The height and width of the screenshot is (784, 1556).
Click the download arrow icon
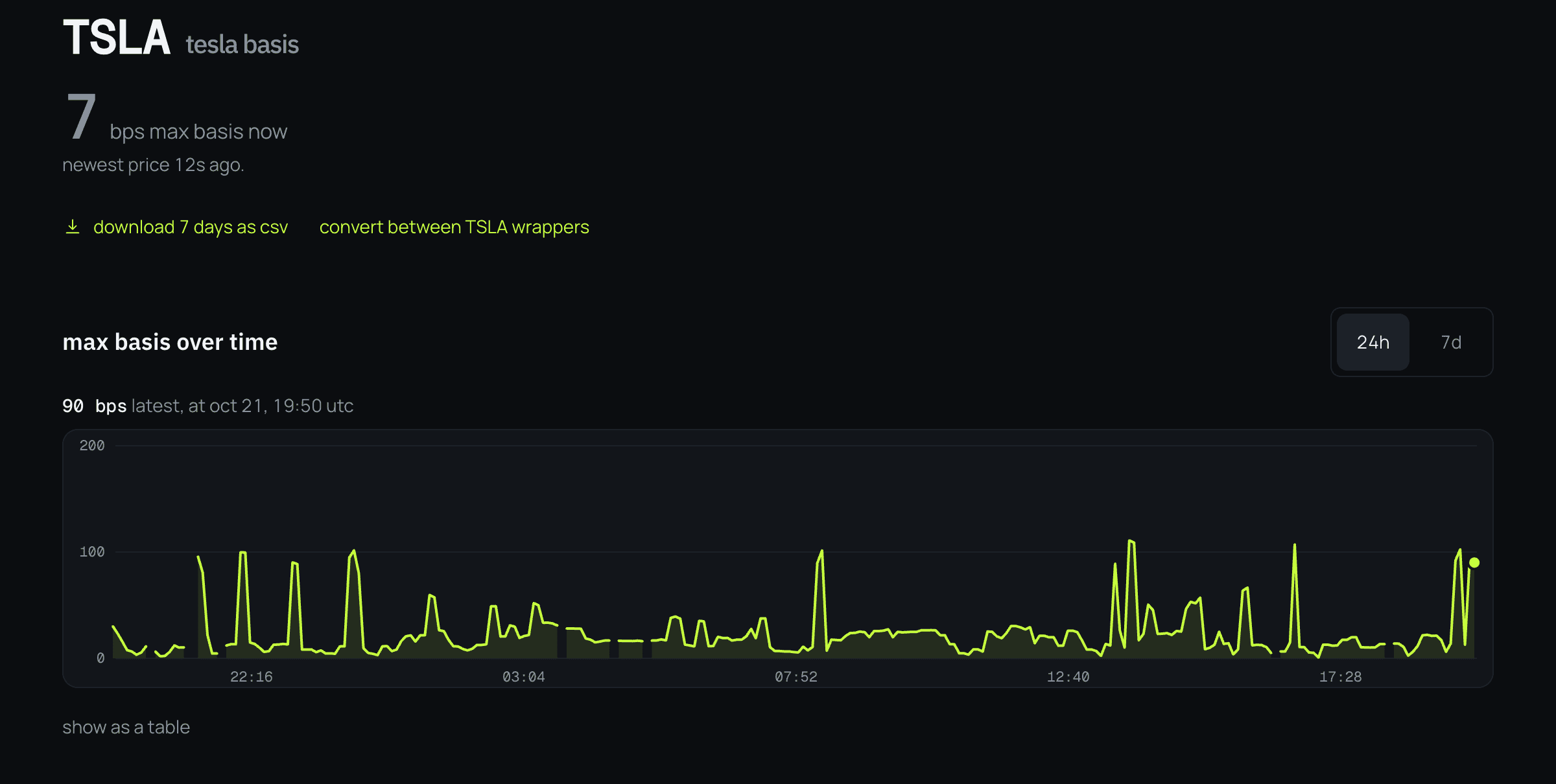[x=73, y=227]
